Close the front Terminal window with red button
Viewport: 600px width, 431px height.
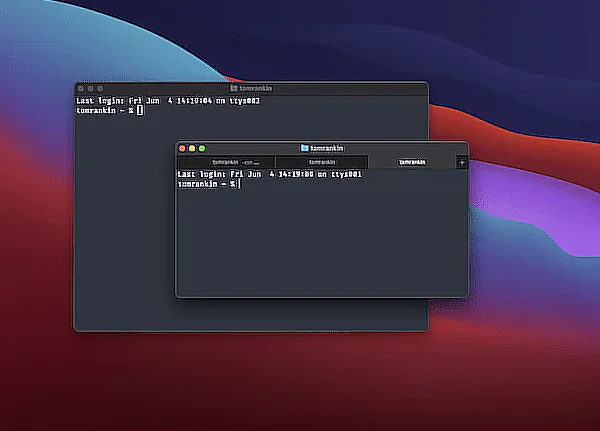[x=183, y=148]
